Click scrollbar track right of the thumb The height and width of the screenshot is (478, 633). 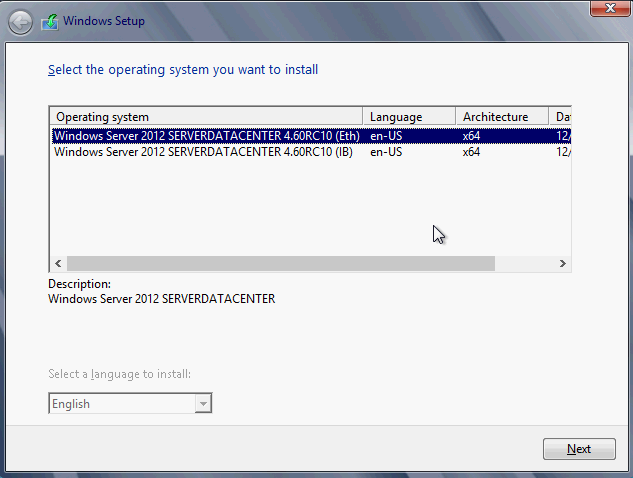(525, 263)
